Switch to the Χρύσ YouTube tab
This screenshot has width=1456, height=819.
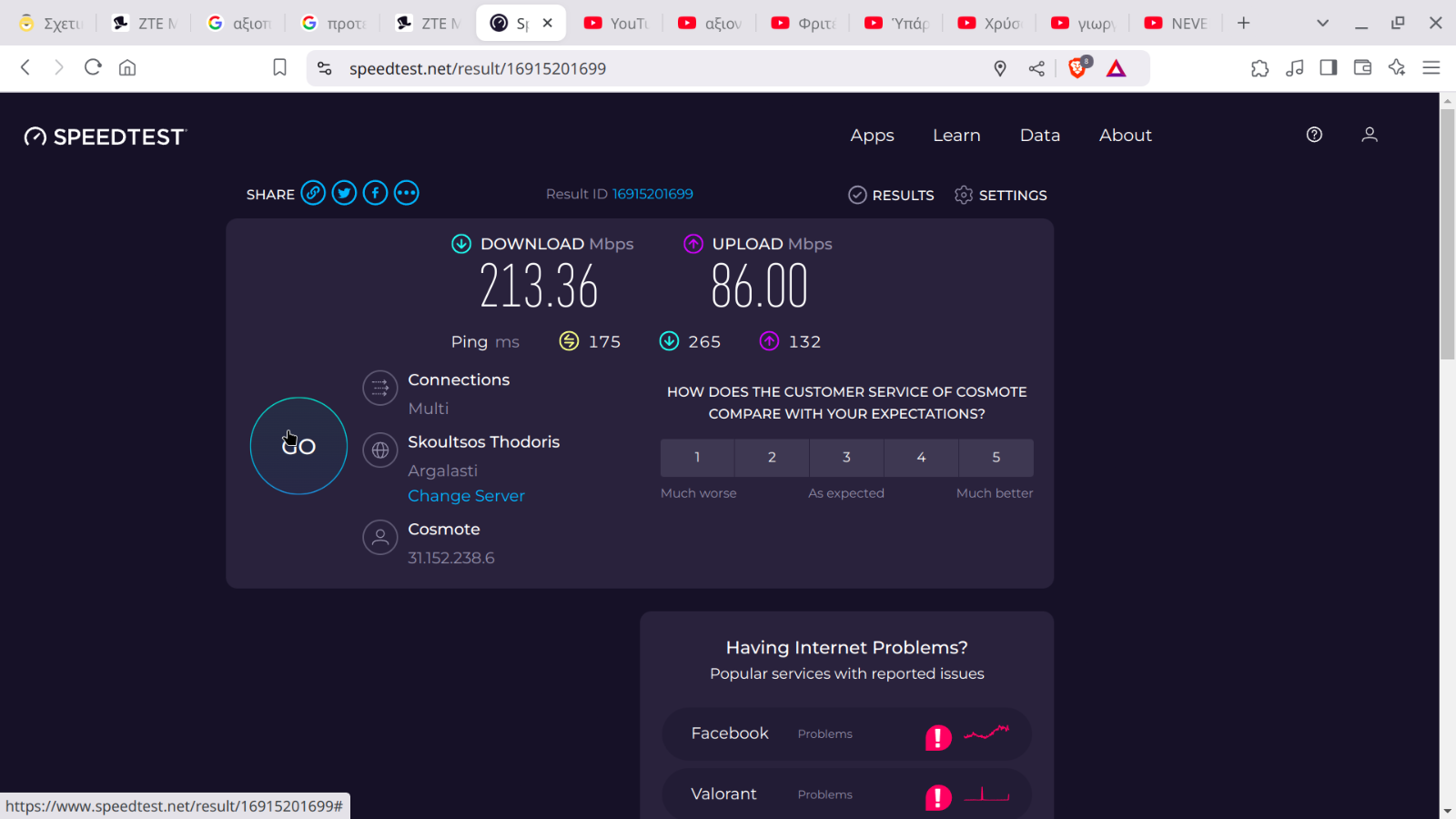pos(990,23)
